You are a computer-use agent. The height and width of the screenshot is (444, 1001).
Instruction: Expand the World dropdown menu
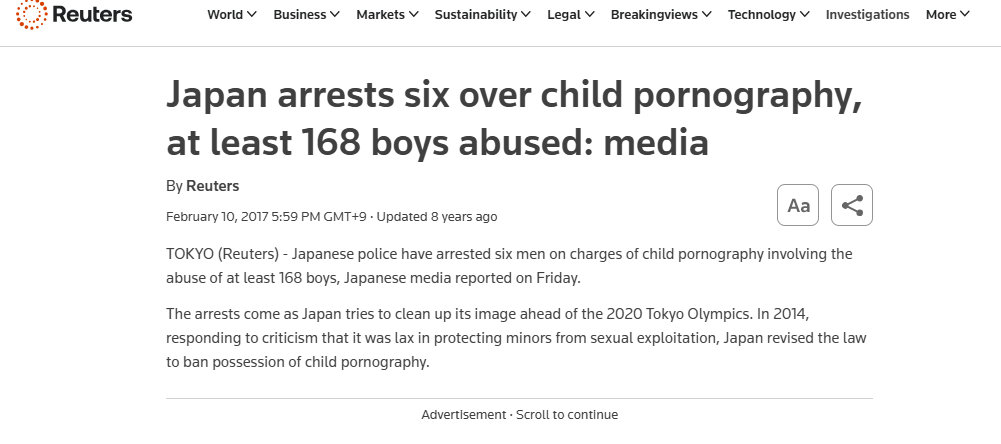(231, 15)
